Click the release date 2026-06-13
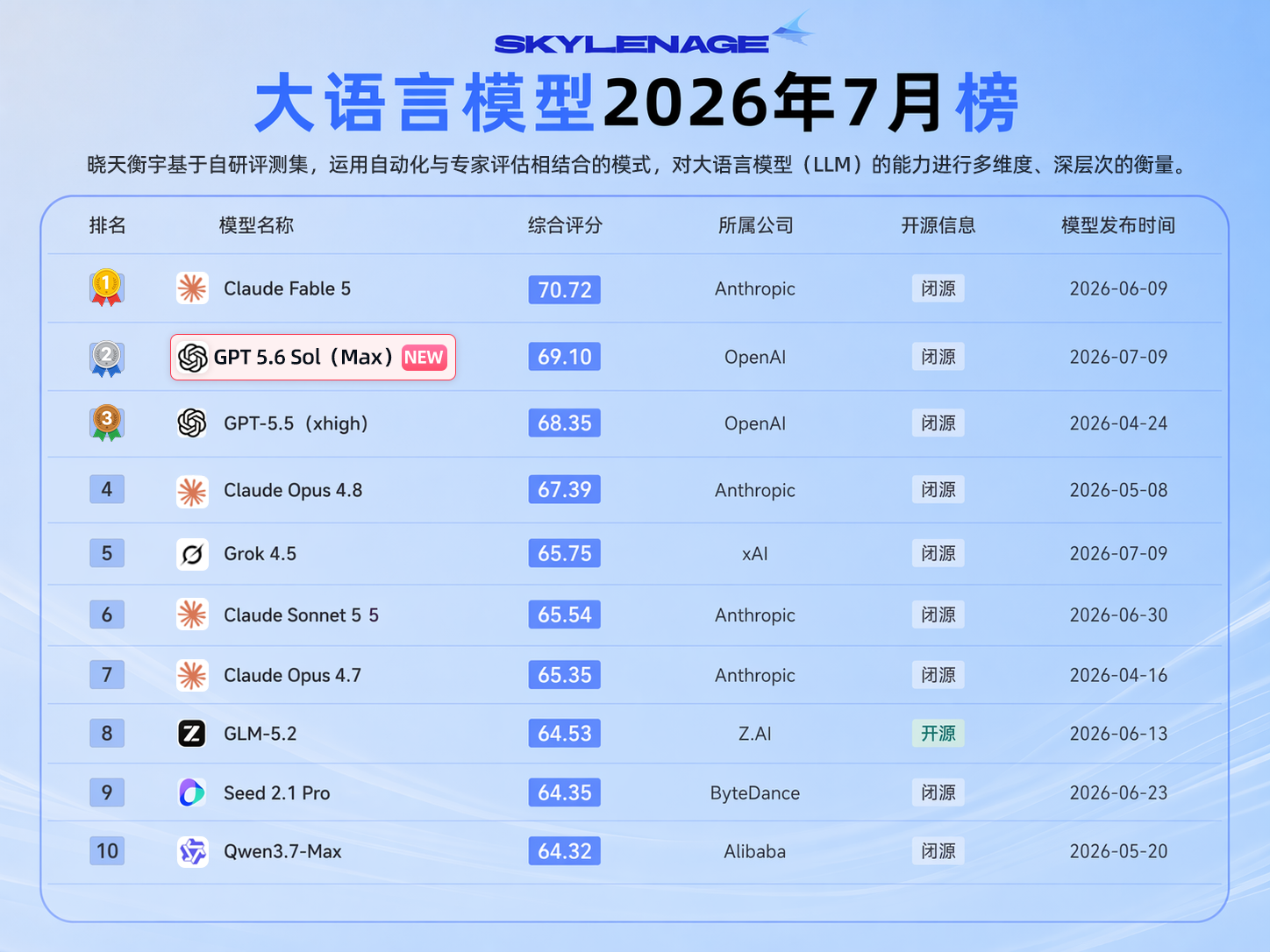1270x952 pixels. click(1119, 734)
